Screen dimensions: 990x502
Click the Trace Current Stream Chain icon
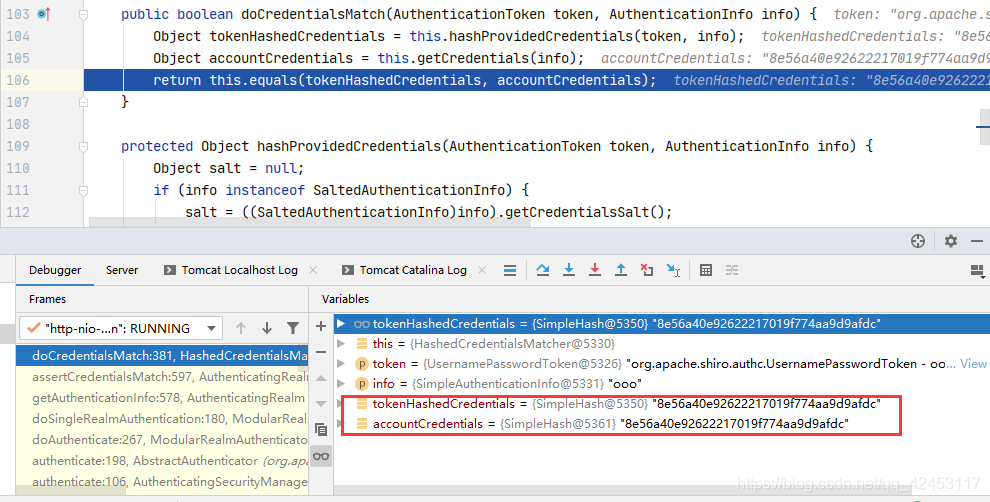click(x=732, y=270)
